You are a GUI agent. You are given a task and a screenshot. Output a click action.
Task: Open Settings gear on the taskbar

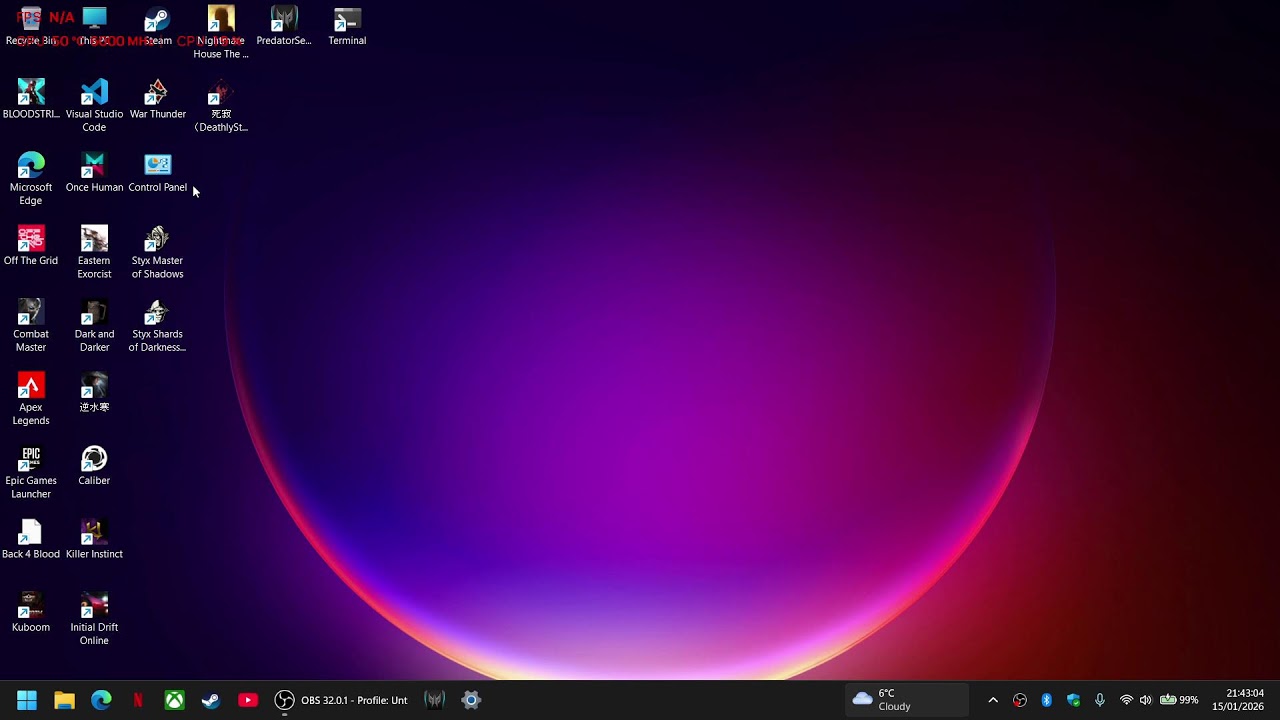click(471, 700)
